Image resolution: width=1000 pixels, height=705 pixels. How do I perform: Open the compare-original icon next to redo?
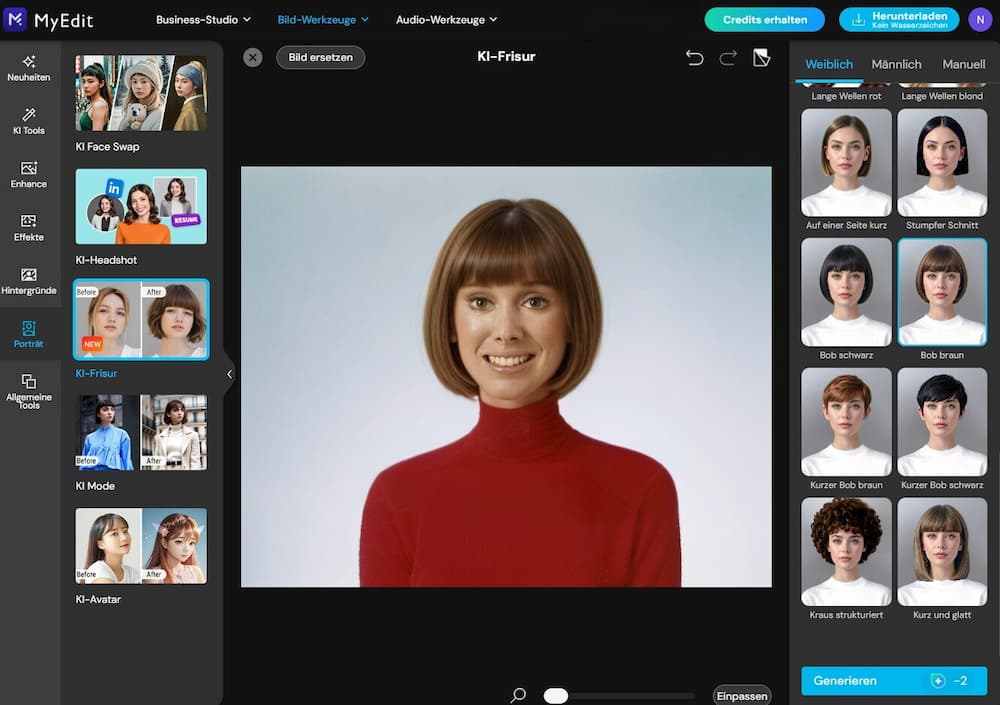[762, 58]
